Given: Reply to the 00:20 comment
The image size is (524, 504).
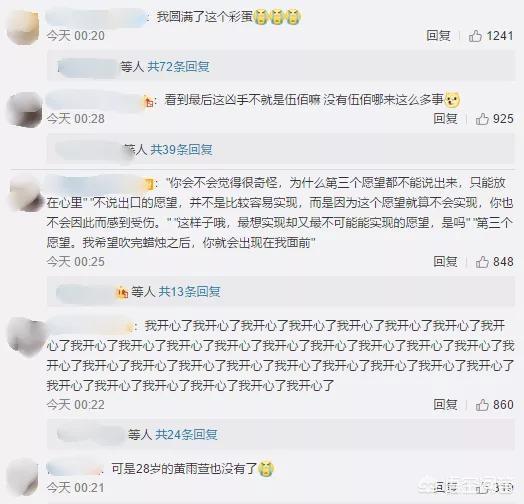Looking at the screenshot, I should point(438,35).
